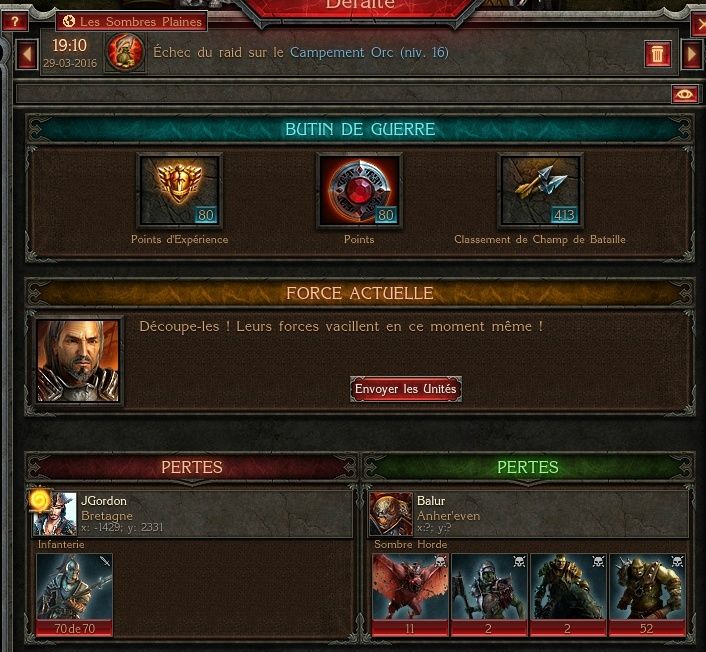Click the BUTIN DE GUERRE header banner
The image size is (706, 652).
360,129
